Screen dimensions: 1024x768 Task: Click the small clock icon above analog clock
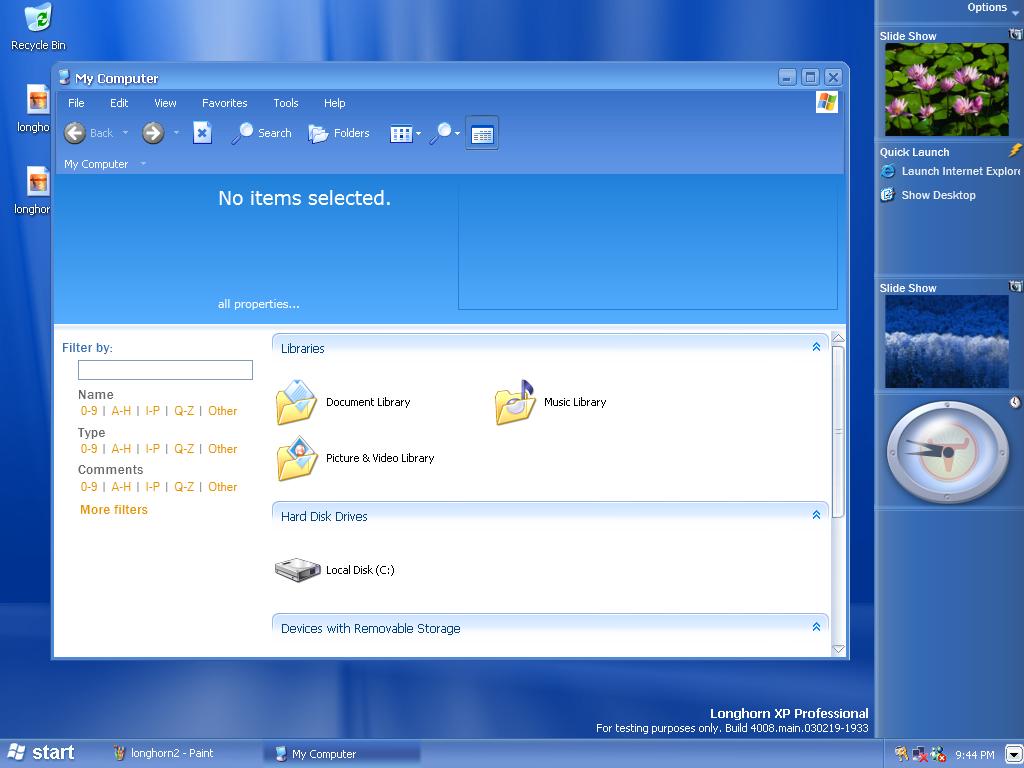pyautogui.click(x=1016, y=402)
